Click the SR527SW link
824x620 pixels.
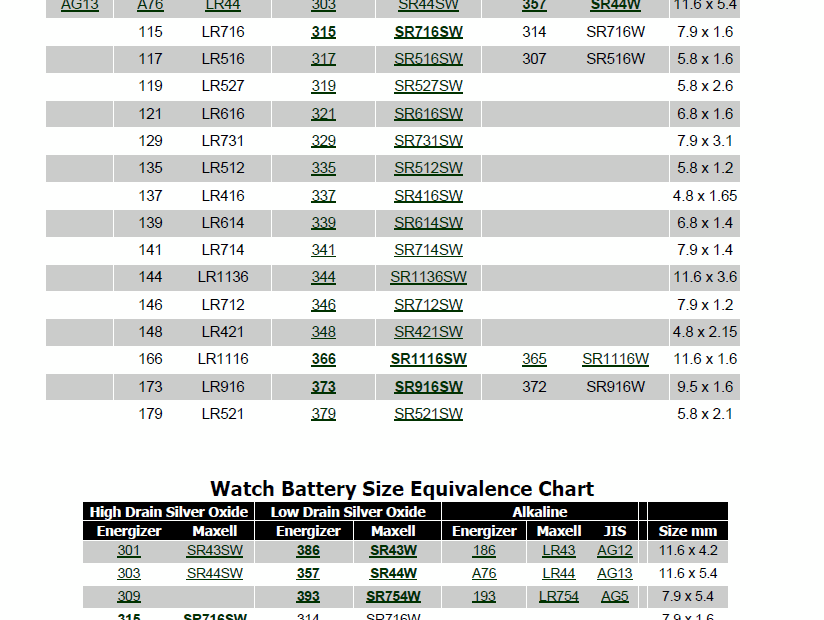(x=428, y=86)
